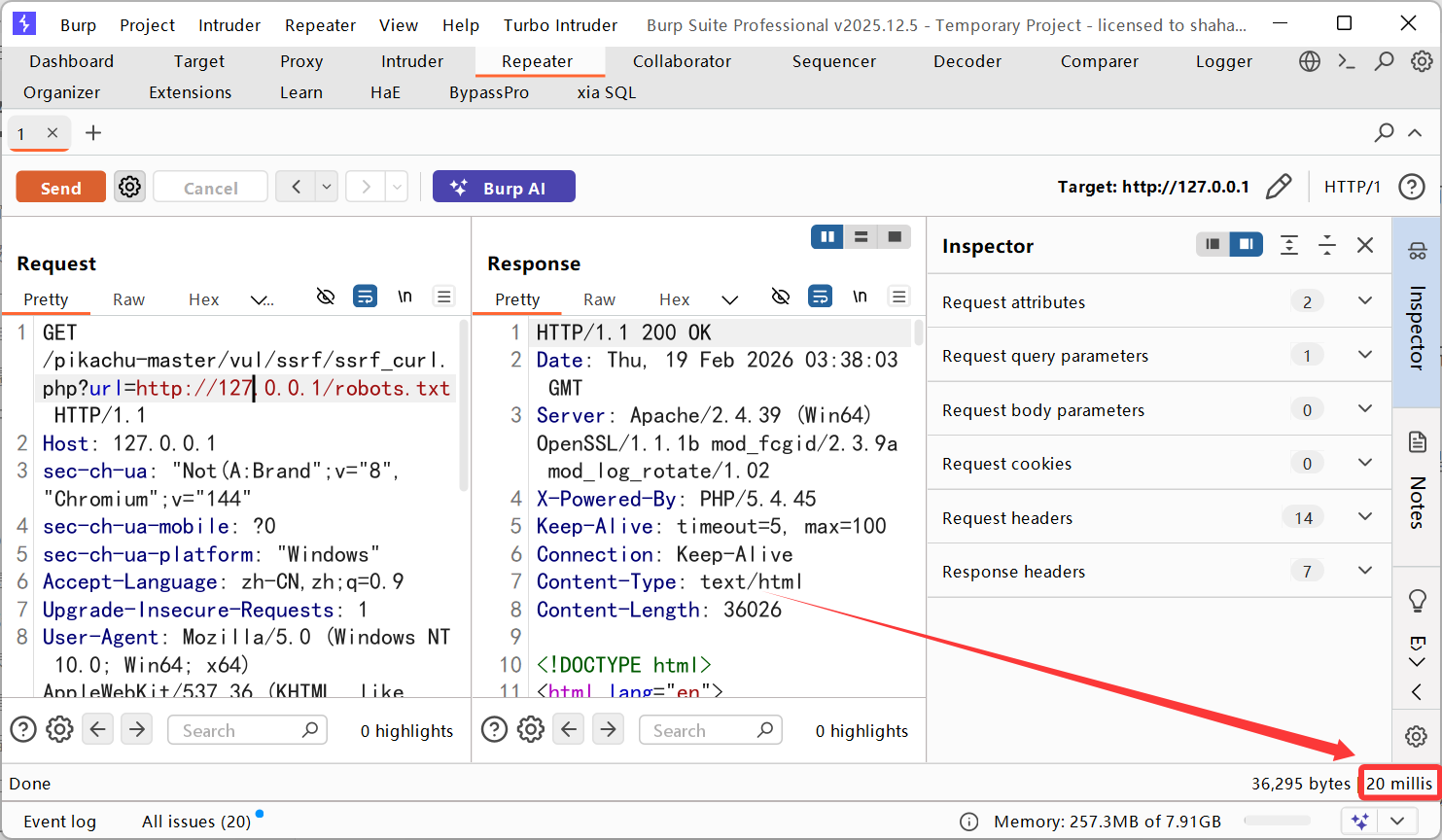1442x840 pixels.
Task: Toggle non-printable characters in Request
Action: tap(326, 297)
